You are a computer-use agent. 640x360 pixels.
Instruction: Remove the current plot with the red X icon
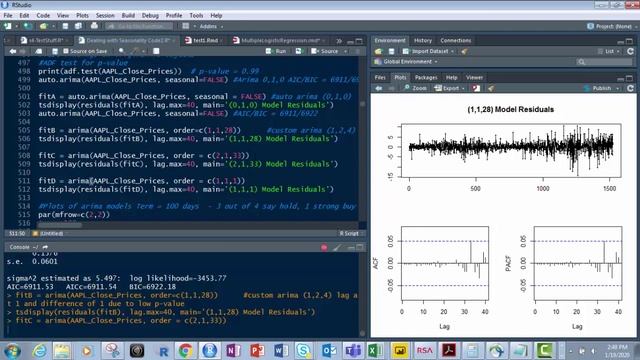click(476, 88)
